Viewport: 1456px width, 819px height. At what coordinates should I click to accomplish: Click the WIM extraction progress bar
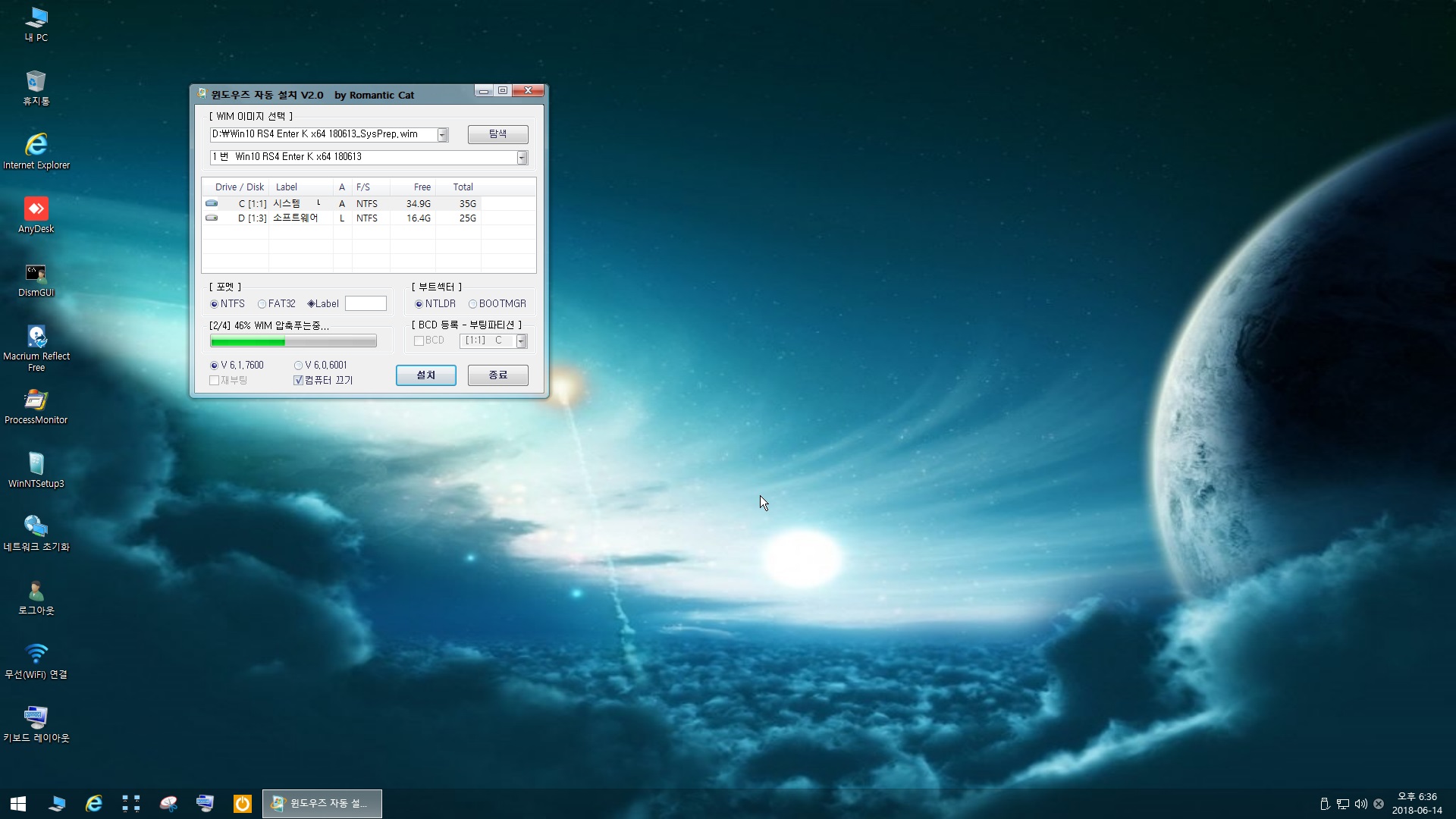click(293, 342)
